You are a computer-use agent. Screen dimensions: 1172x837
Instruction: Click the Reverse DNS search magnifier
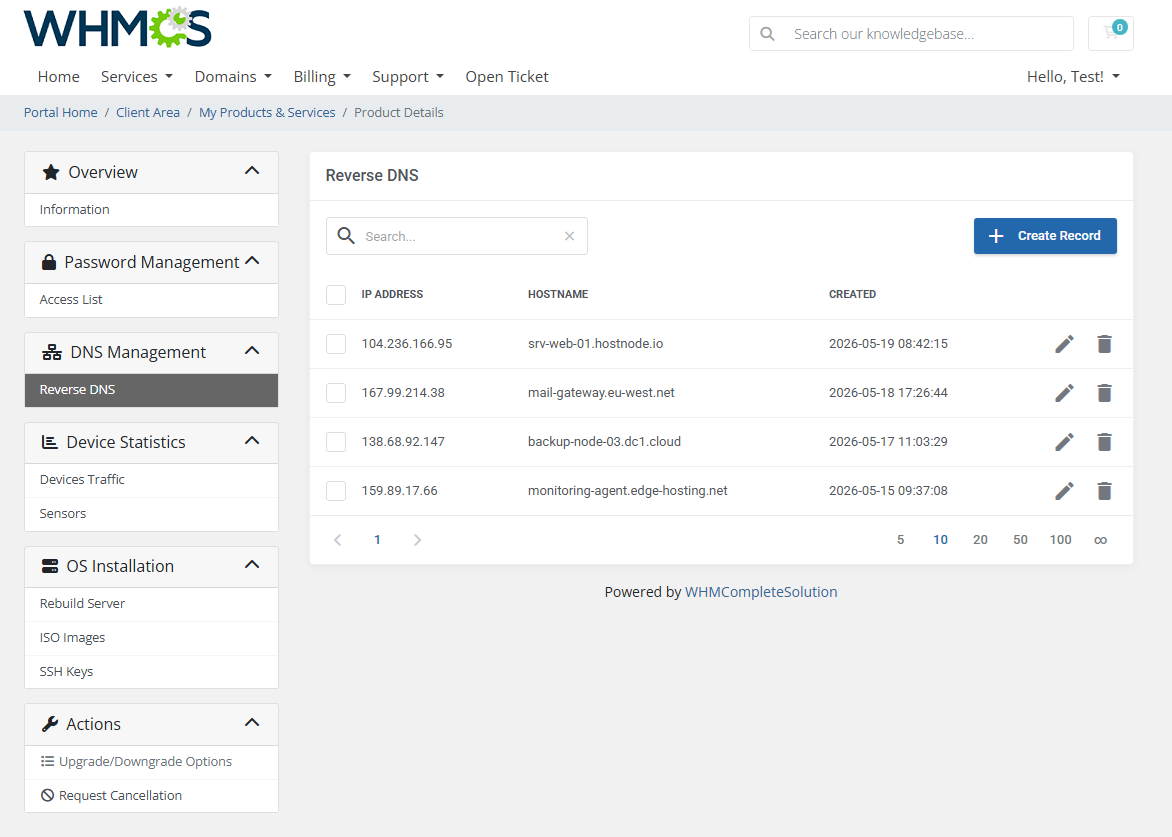pos(345,235)
